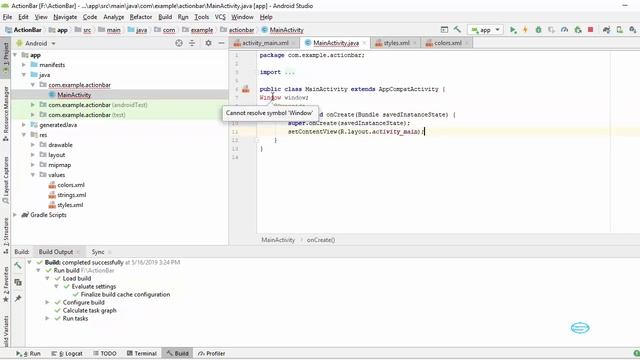
Task: Collapse the java folder
Action: (x=24, y=75)
